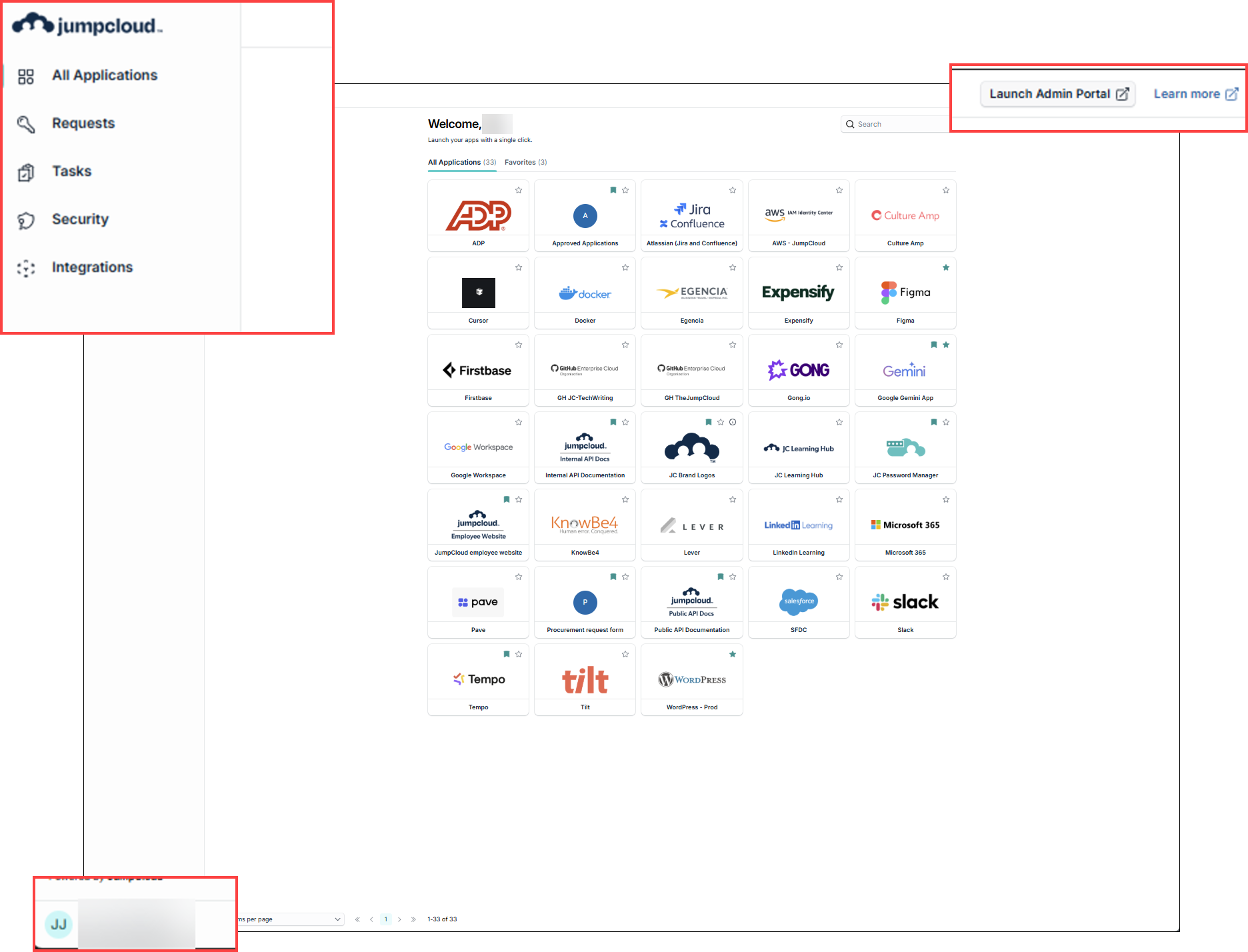Click the JumpCloud logo in the sidebar
Image resolution: width=1248 pixels, height=952 pixels.
pyautogui.click(x=87, y=25)
